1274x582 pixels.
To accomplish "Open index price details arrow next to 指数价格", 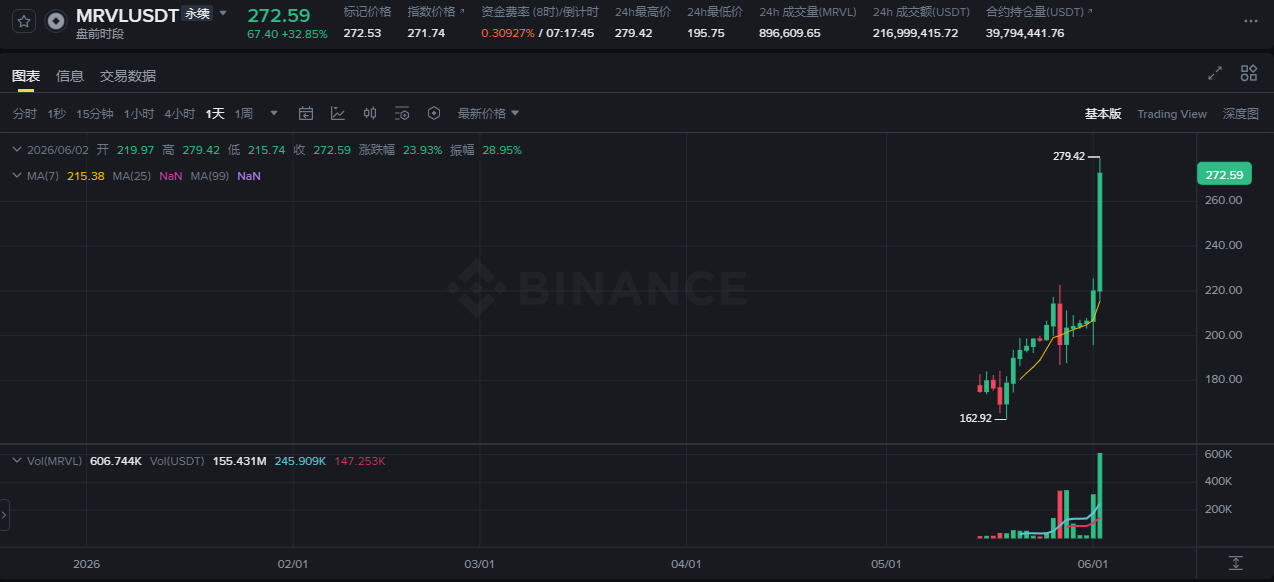I will pos(462,11).
